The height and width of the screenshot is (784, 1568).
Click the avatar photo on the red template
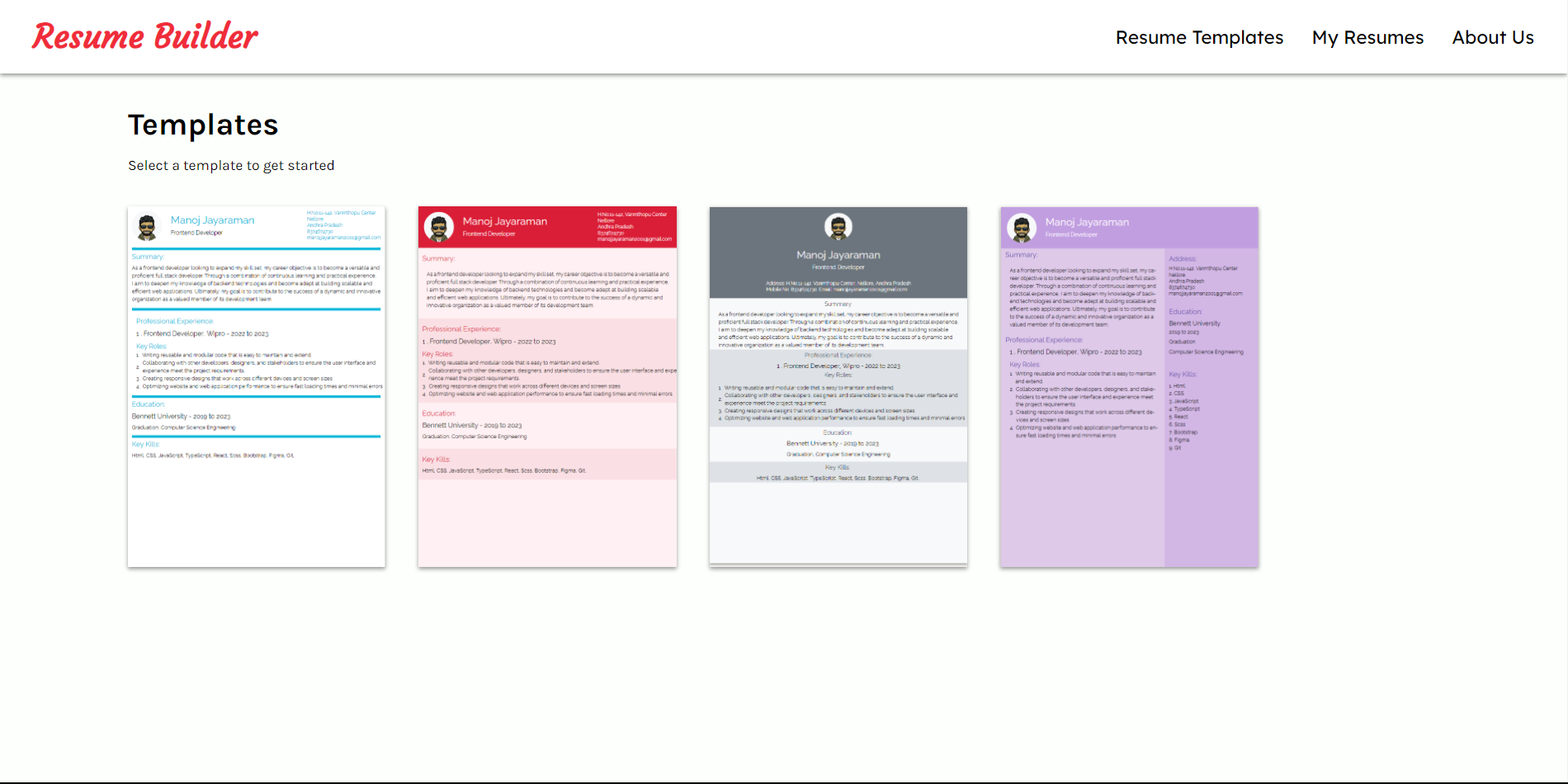coord(440,227)
